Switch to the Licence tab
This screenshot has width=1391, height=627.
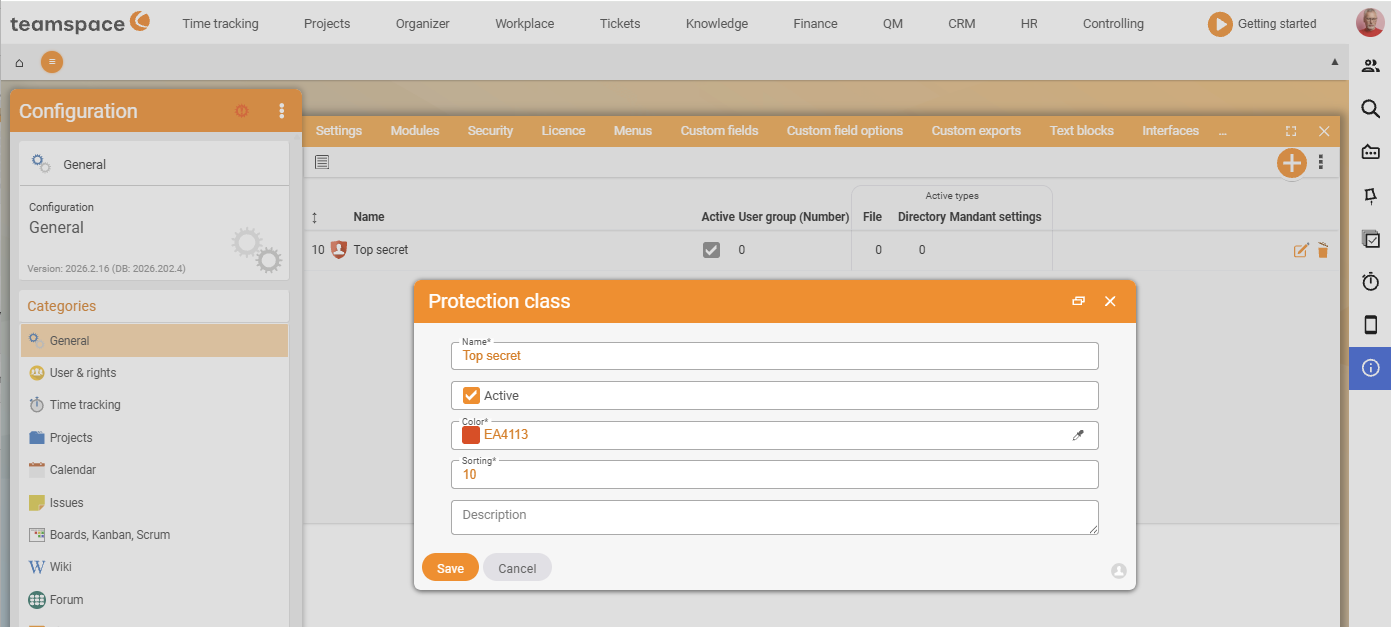pyautogui.click(x=564, y=131)
